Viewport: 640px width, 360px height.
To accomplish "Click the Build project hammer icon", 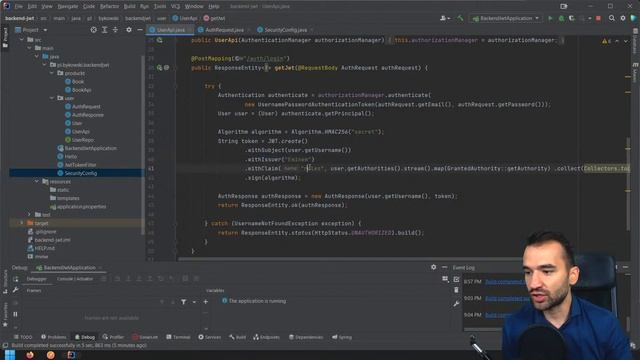I will 460,18.
